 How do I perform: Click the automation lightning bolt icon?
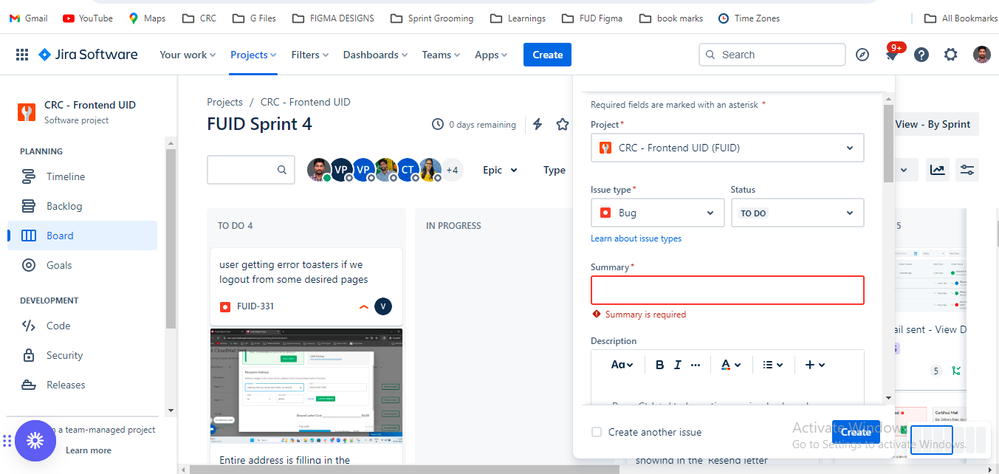click(537, 124)
